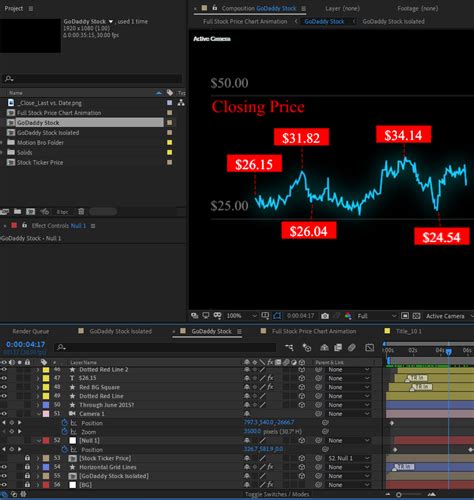Click the pick whip for Red BG Square

pyautogui.click(x=318, y=387)
